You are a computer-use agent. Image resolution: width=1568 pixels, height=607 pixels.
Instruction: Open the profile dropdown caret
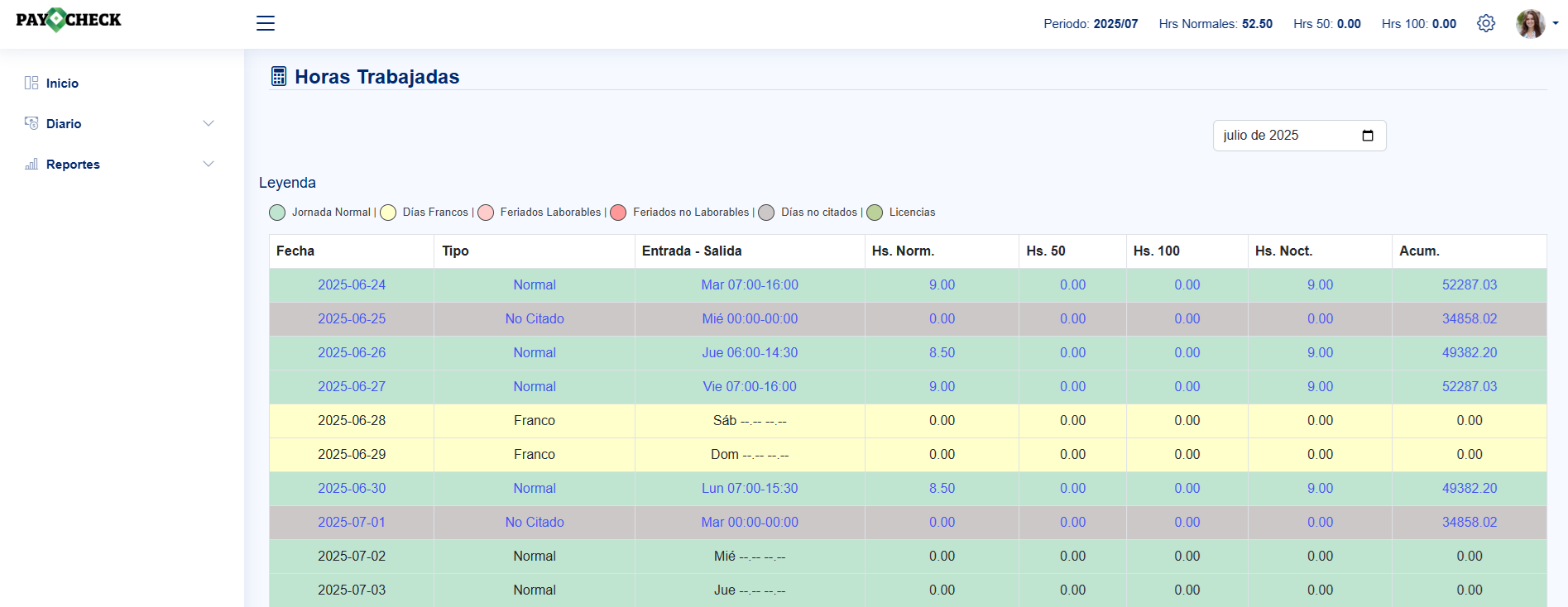1556,23
